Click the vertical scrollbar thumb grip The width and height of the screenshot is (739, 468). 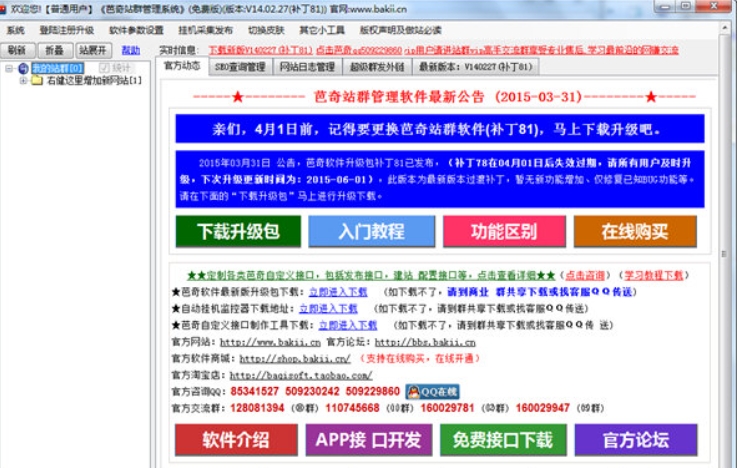click(x=724, y=254)
